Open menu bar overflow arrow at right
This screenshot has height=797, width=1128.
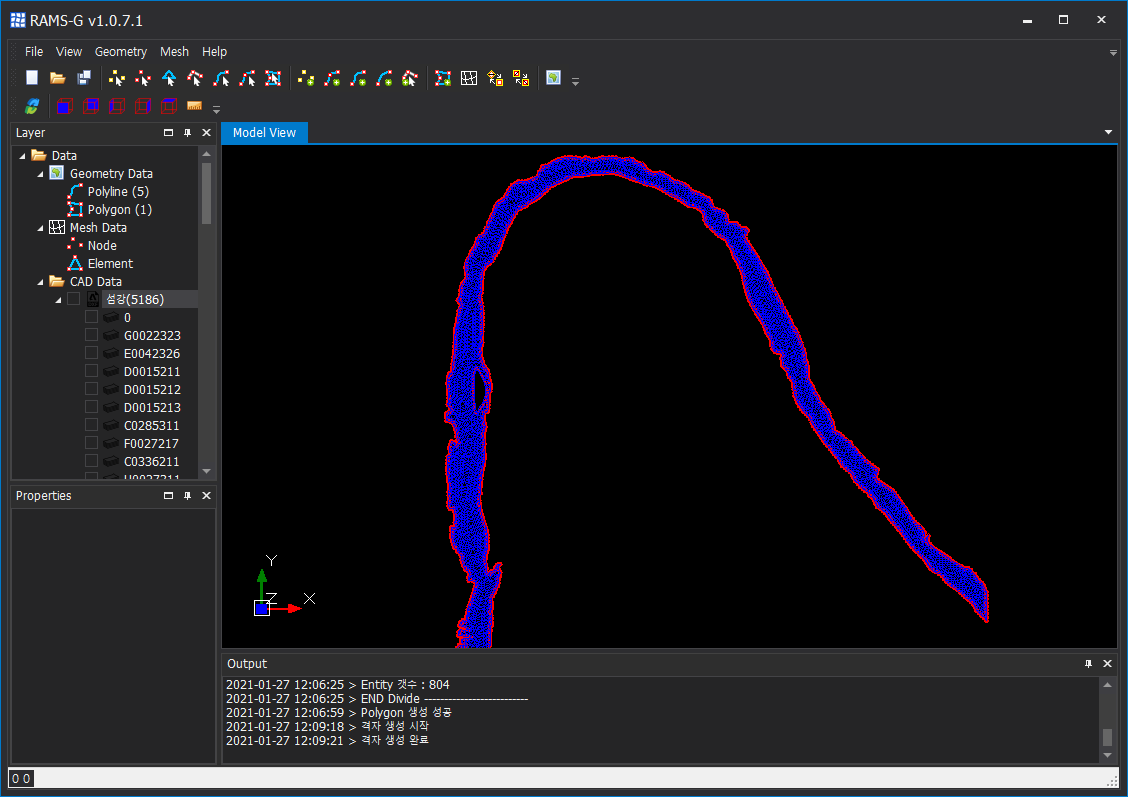point(1113,53)
